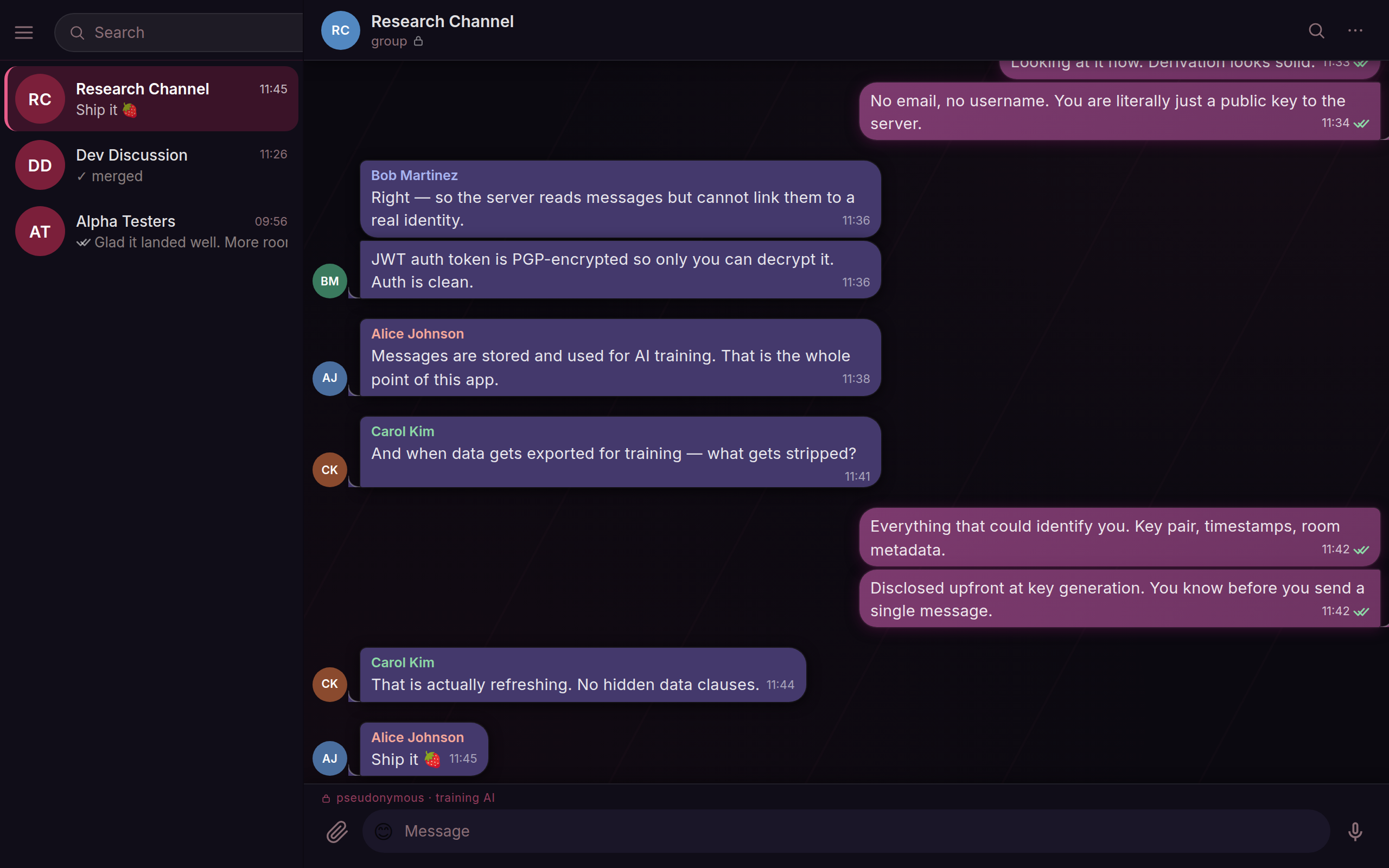Select the Alpha Testers conversation
Screen dimensions: 1389x868
coord(152,231)
